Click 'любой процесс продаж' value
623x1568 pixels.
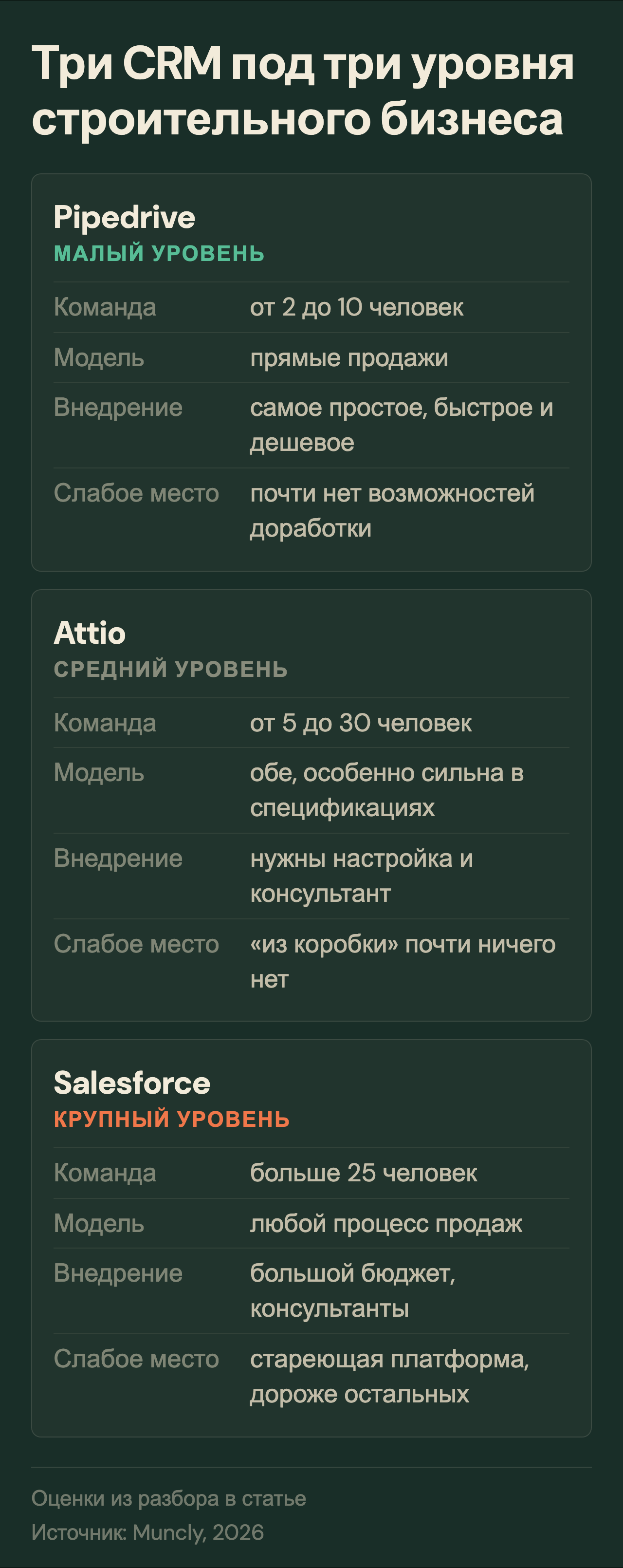coord(385,1223)
